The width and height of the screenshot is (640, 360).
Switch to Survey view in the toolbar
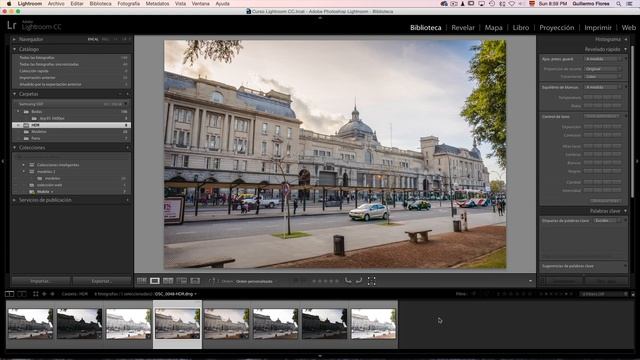(181, 281)
